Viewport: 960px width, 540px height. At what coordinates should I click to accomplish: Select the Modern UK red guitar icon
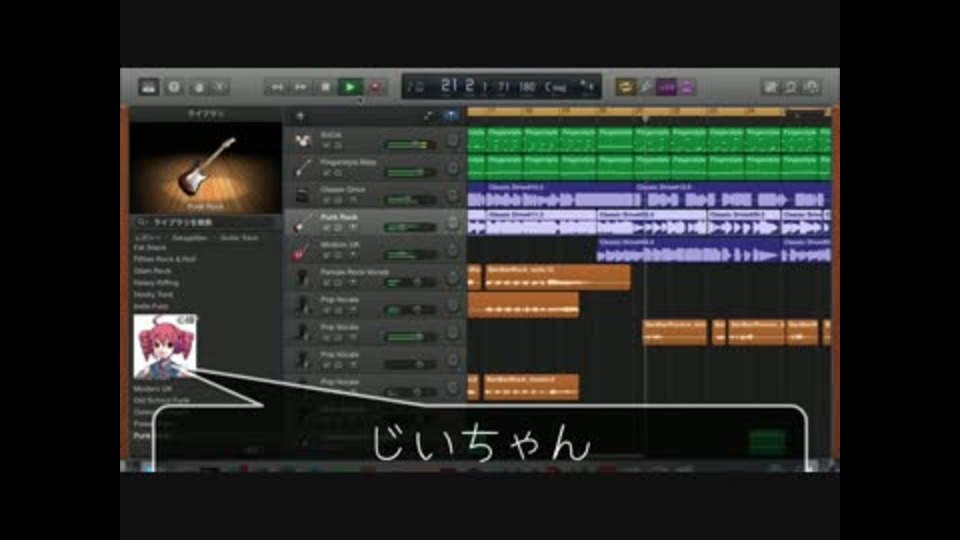pyautogui.click(x=302, y=250)
